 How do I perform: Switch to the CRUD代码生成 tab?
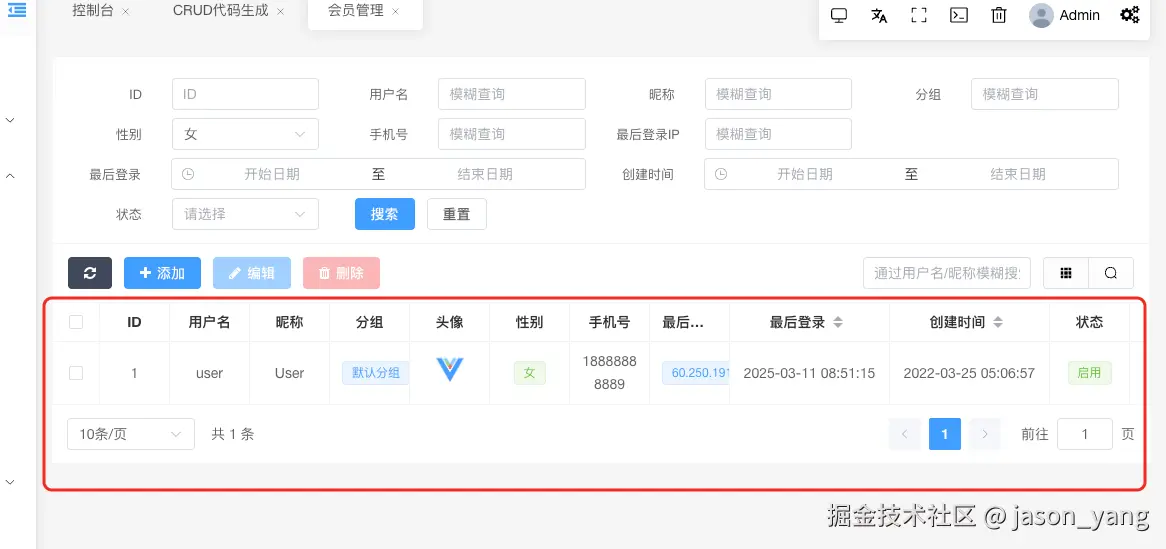[x=221, y=12]
